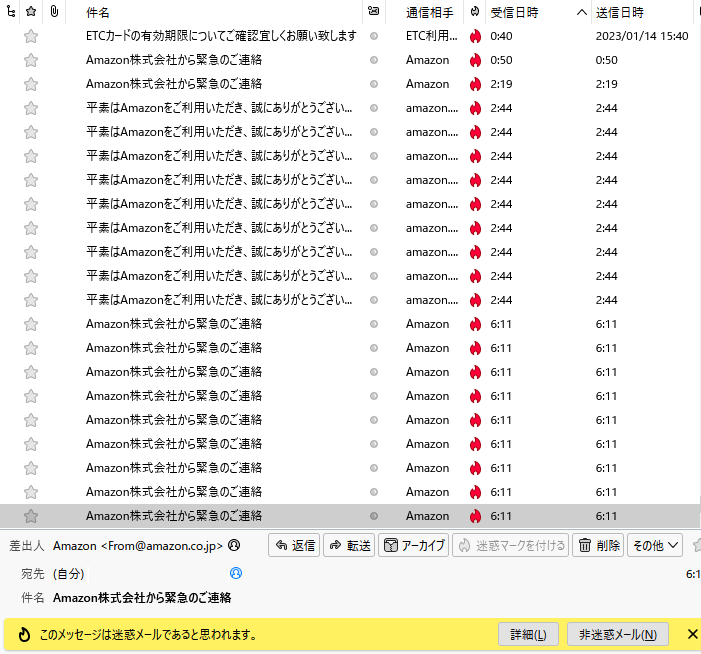Mark as 非迷惑メール(N)

[x=618, y=634]
